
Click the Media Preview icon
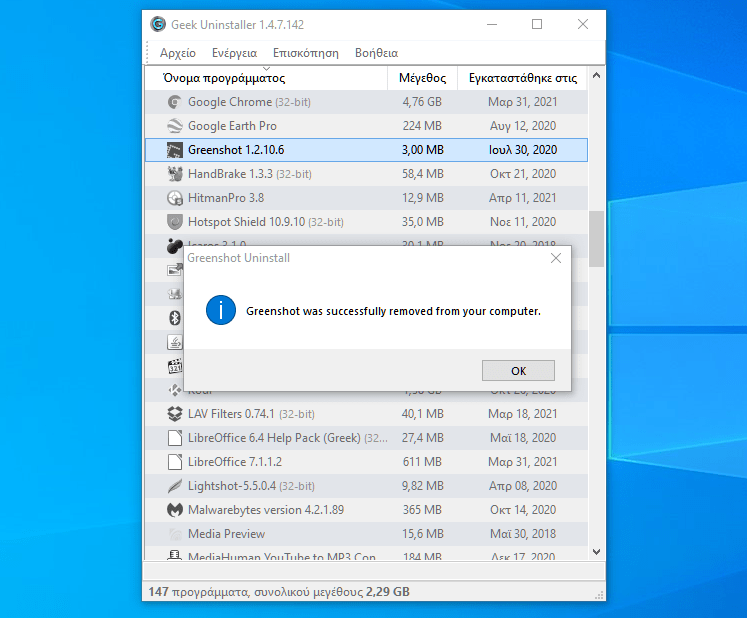tap(175, 534)
